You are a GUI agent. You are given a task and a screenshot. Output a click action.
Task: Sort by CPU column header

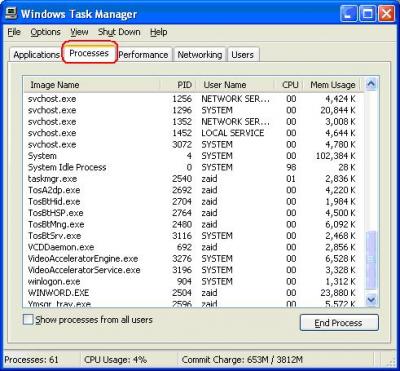(x=289, y=85)
